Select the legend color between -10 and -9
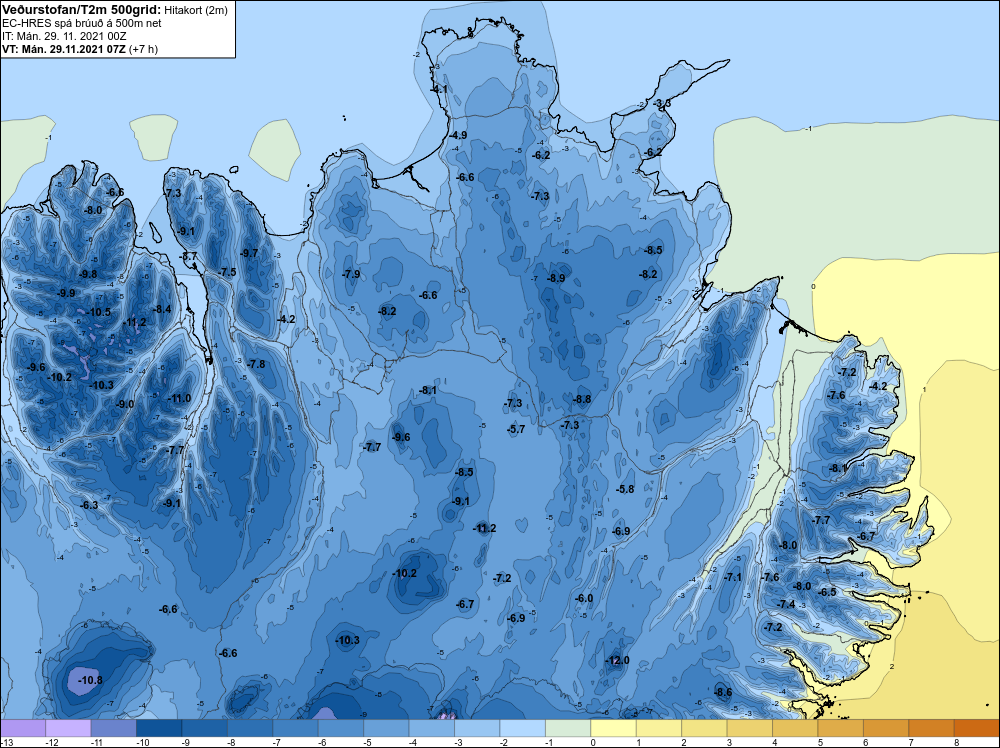Image resolution: width=1000 pixels, height=748 pixels. (x=159, y=728)
